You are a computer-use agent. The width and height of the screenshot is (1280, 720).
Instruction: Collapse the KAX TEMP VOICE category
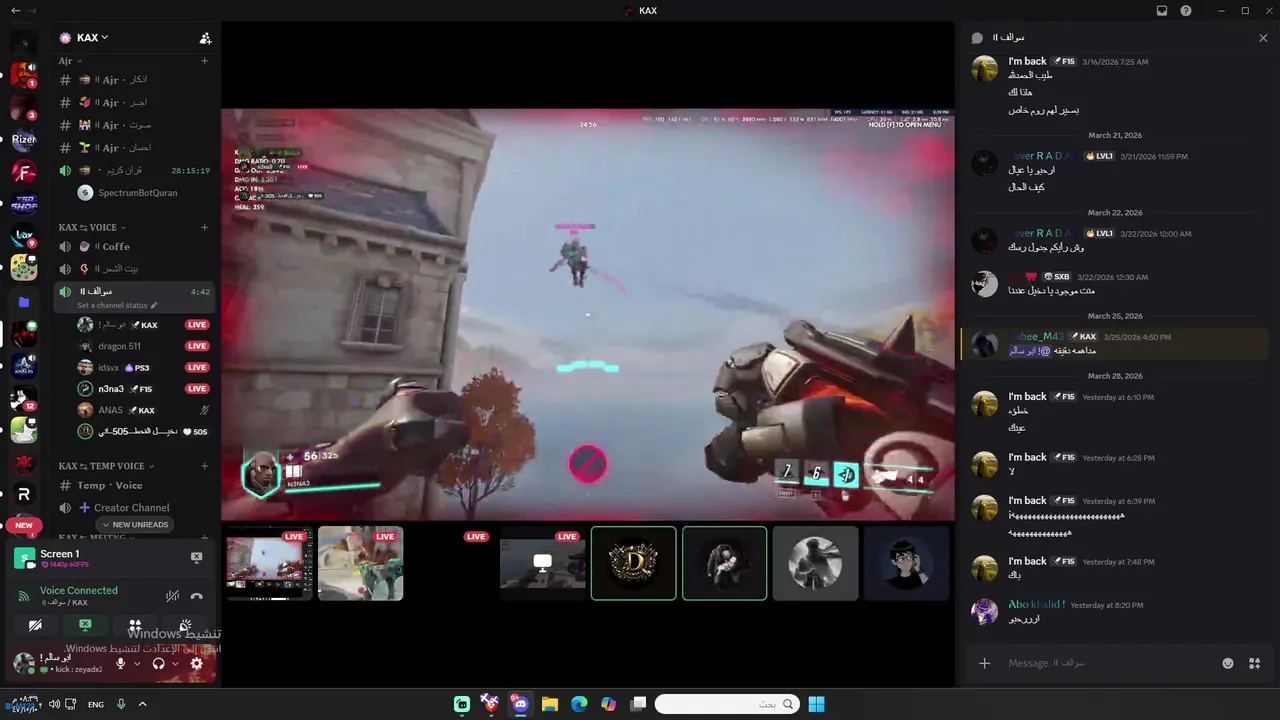click(x=107, y=466)
